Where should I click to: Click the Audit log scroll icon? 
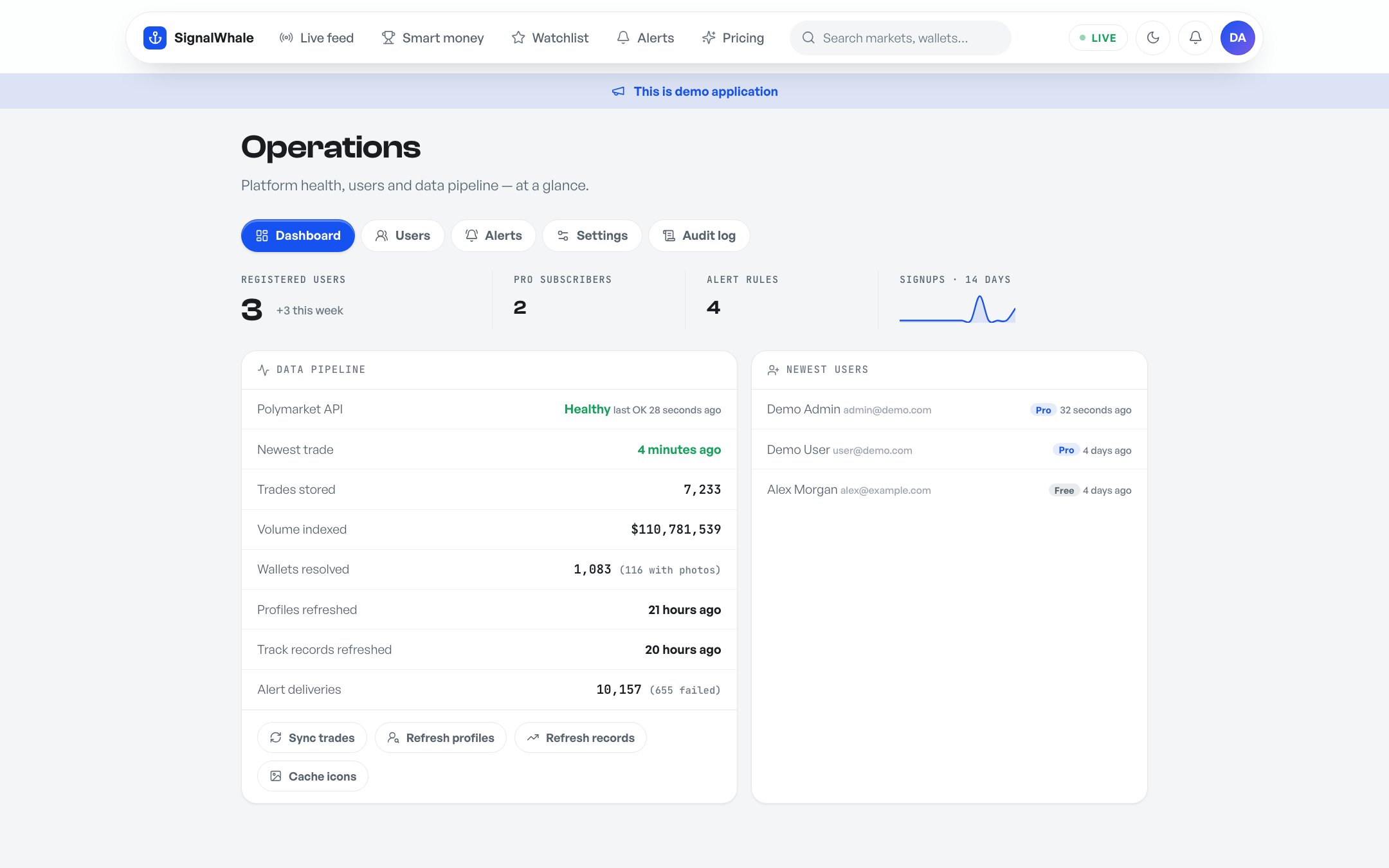click(669, 236)
